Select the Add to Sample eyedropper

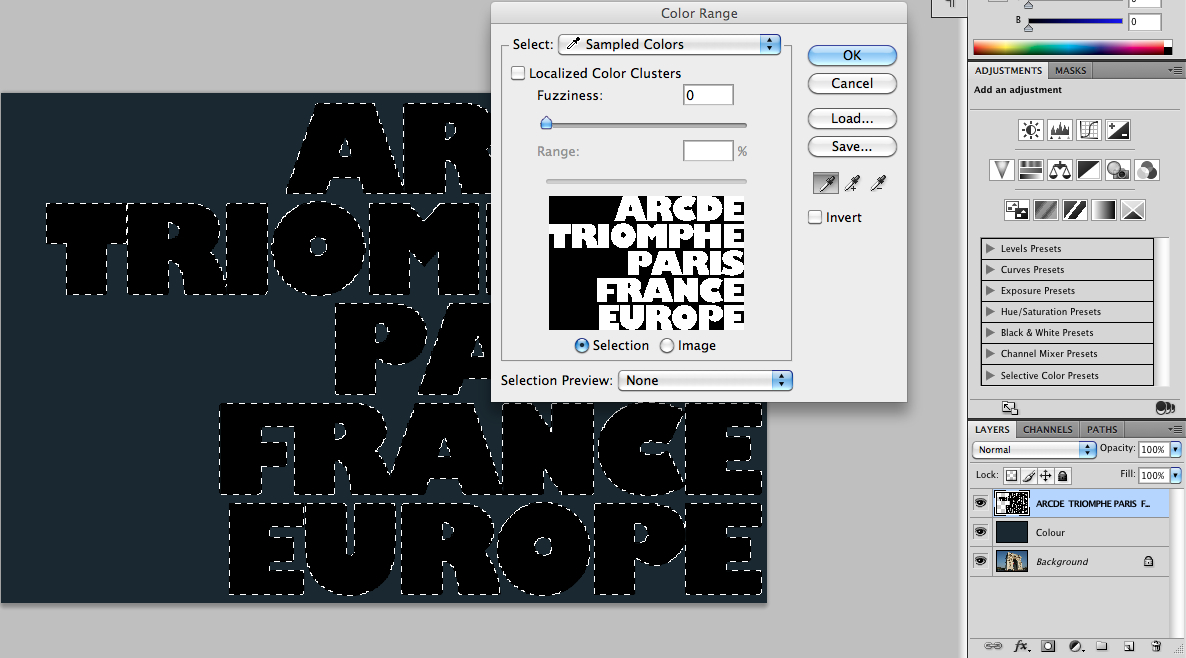click(852, 183)
